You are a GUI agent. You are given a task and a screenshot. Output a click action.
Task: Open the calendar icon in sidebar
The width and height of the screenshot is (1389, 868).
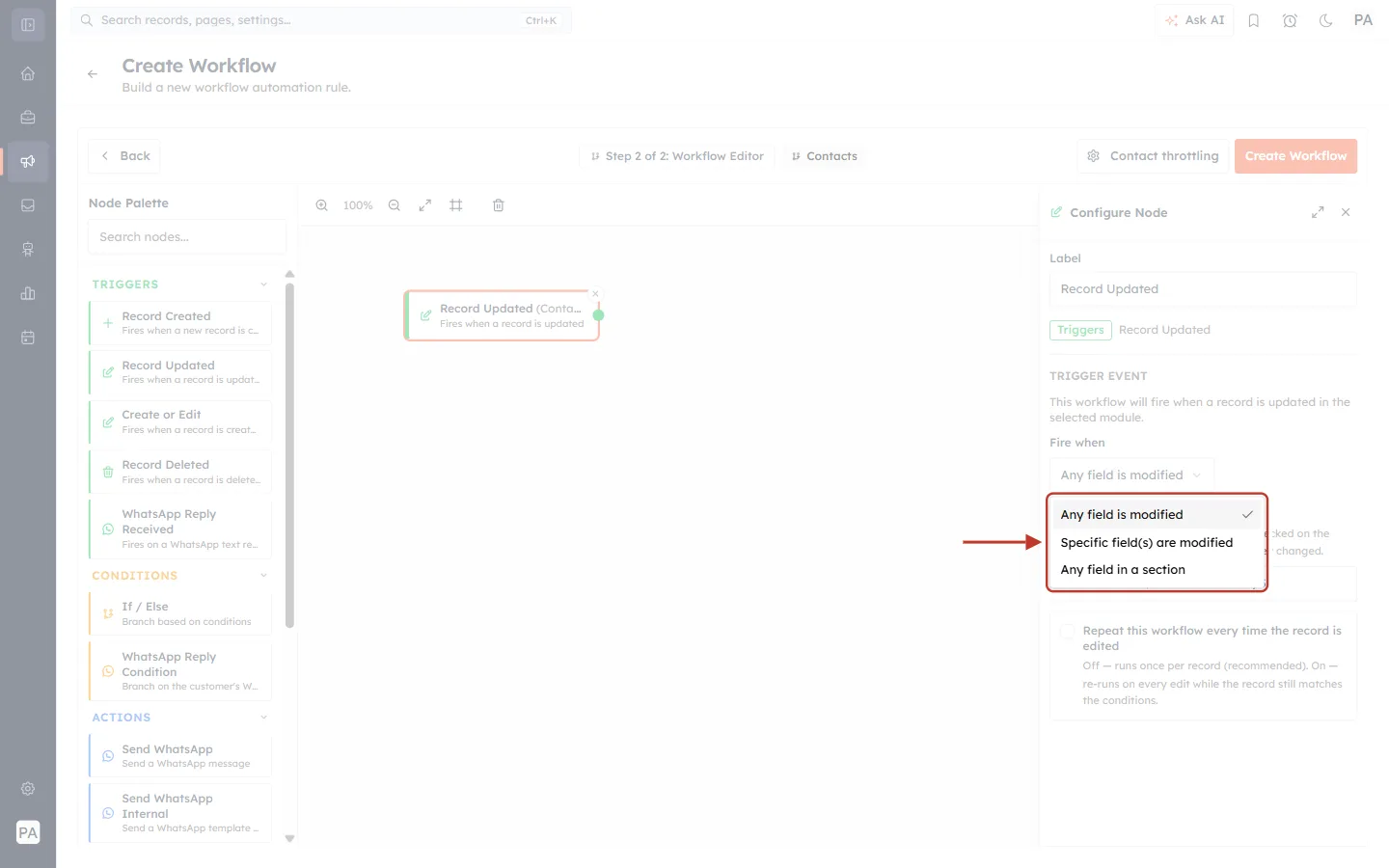[x=28, y=338]
